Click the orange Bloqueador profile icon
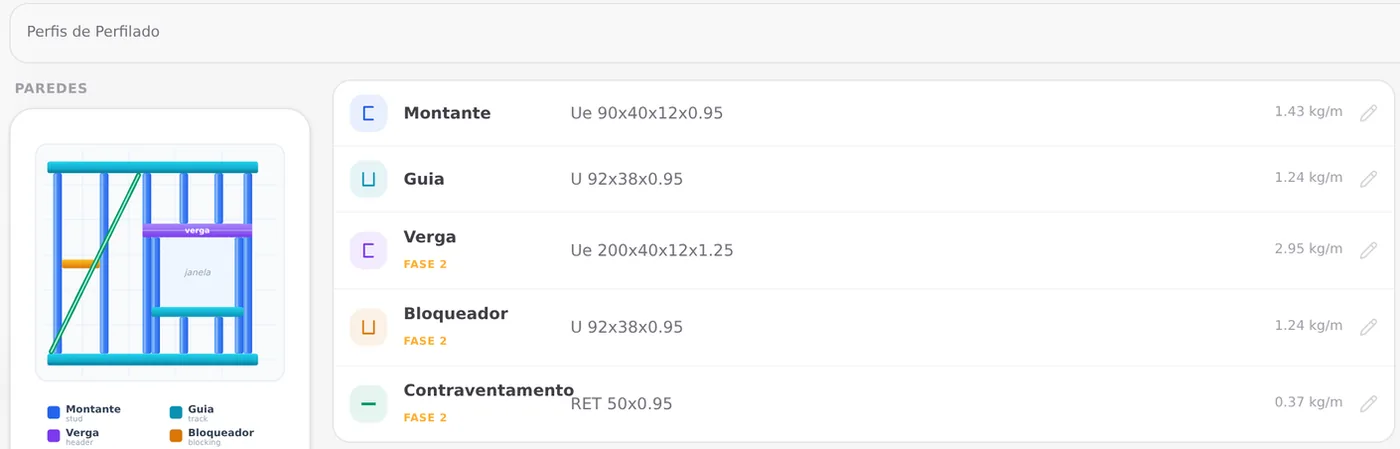 (368, 327)
